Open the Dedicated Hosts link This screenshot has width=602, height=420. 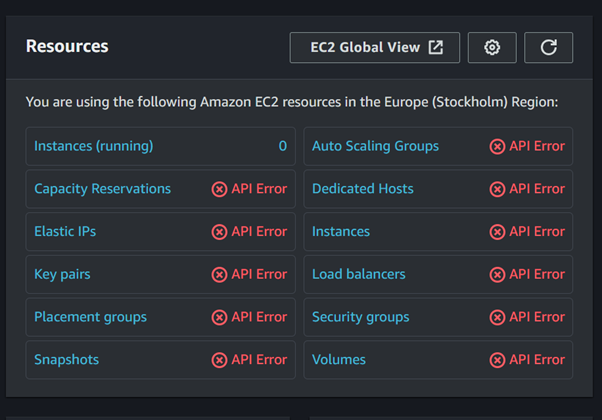pyautogui.click(x=362, y=189)
